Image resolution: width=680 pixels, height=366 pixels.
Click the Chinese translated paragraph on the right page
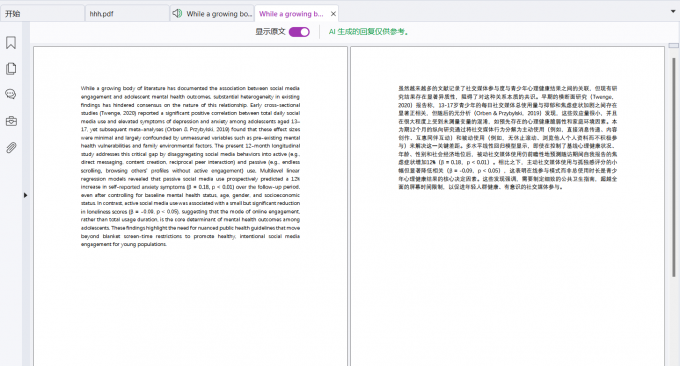point(508,137)
